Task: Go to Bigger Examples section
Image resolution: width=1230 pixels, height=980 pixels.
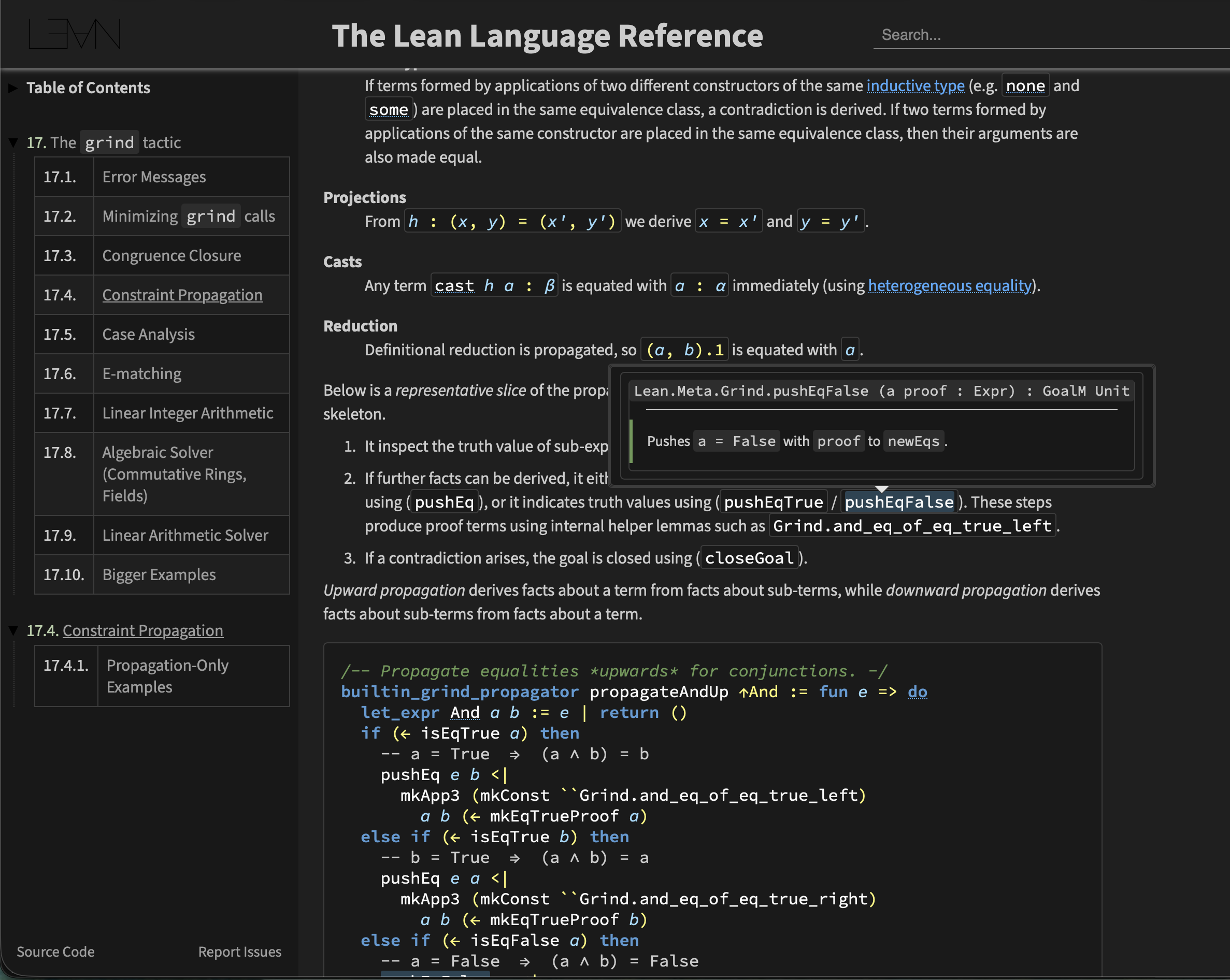Action: [x=159, y=574]
